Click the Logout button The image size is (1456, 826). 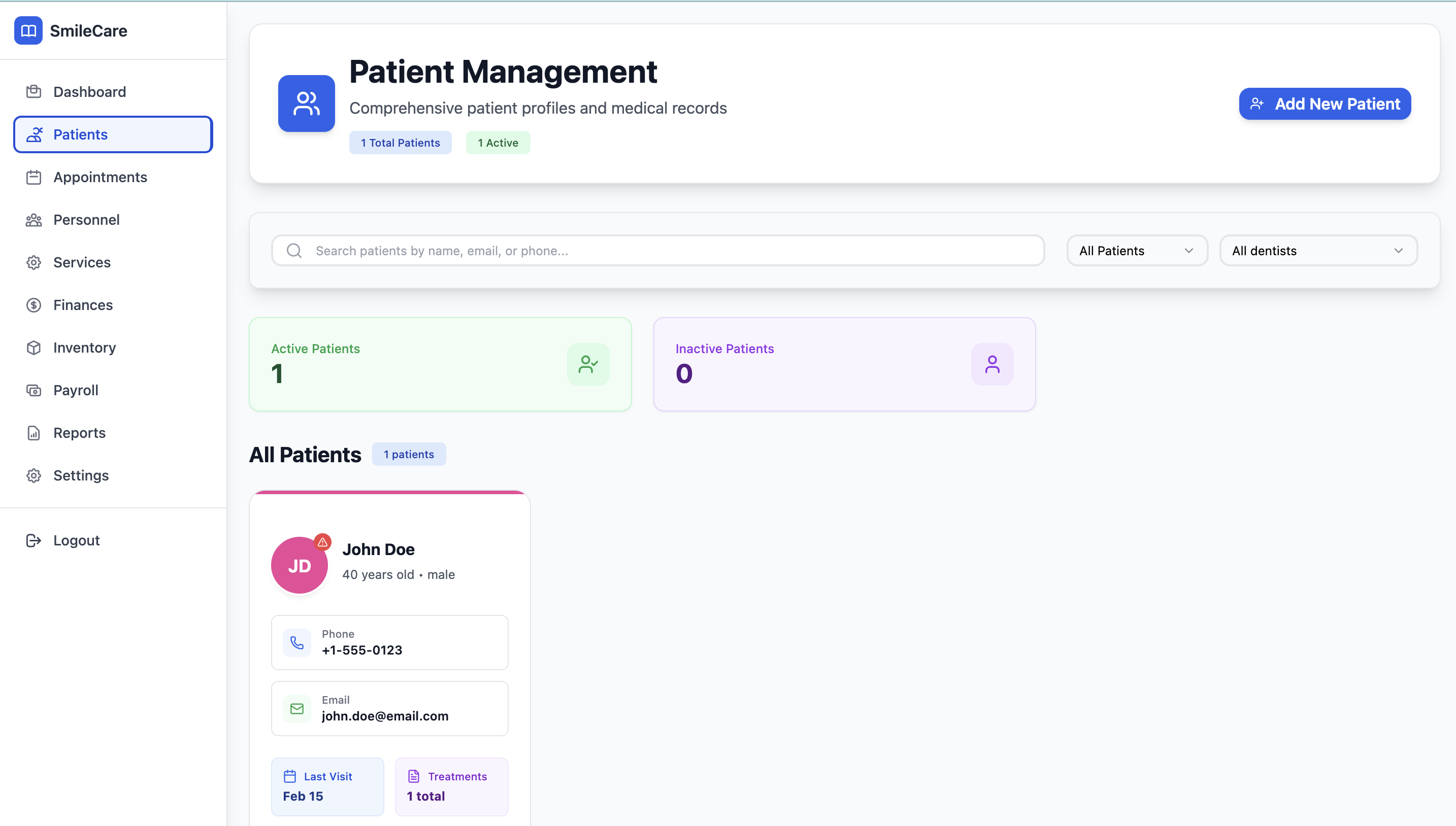[76, 541]
